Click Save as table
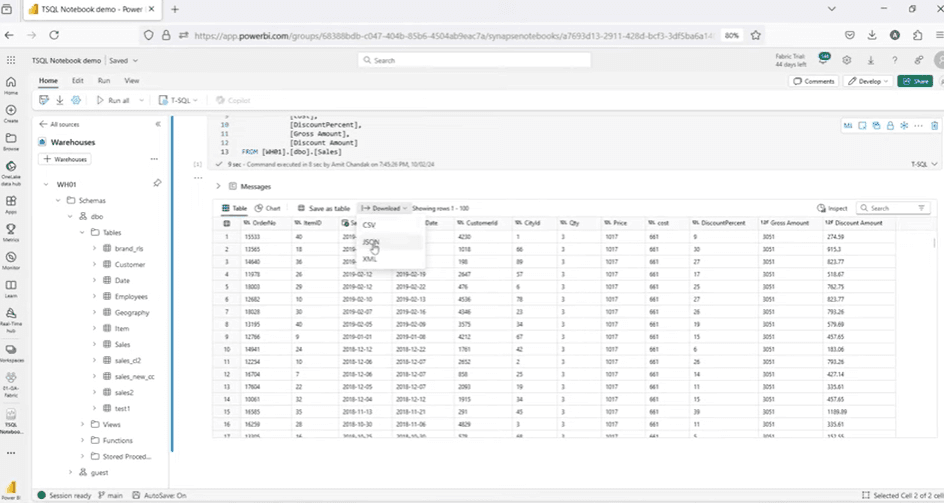Screen dimensions: 944x503 (x=323, y=208)
